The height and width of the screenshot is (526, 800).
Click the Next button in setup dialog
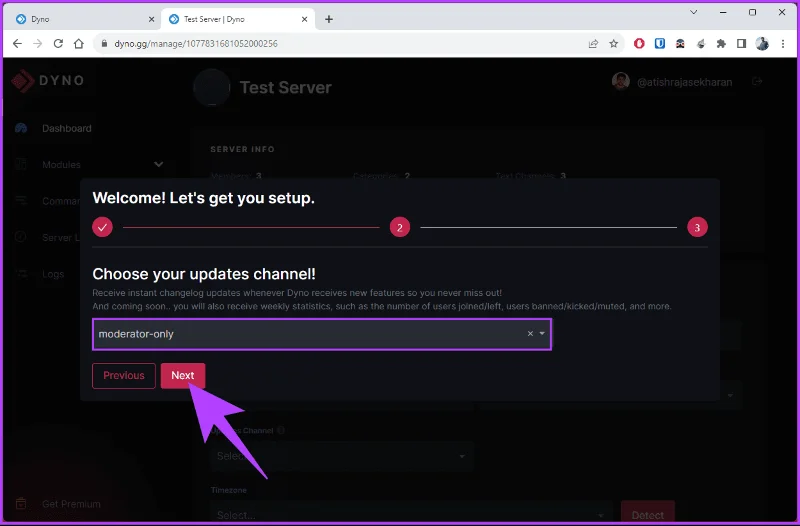tap(183, 375)
